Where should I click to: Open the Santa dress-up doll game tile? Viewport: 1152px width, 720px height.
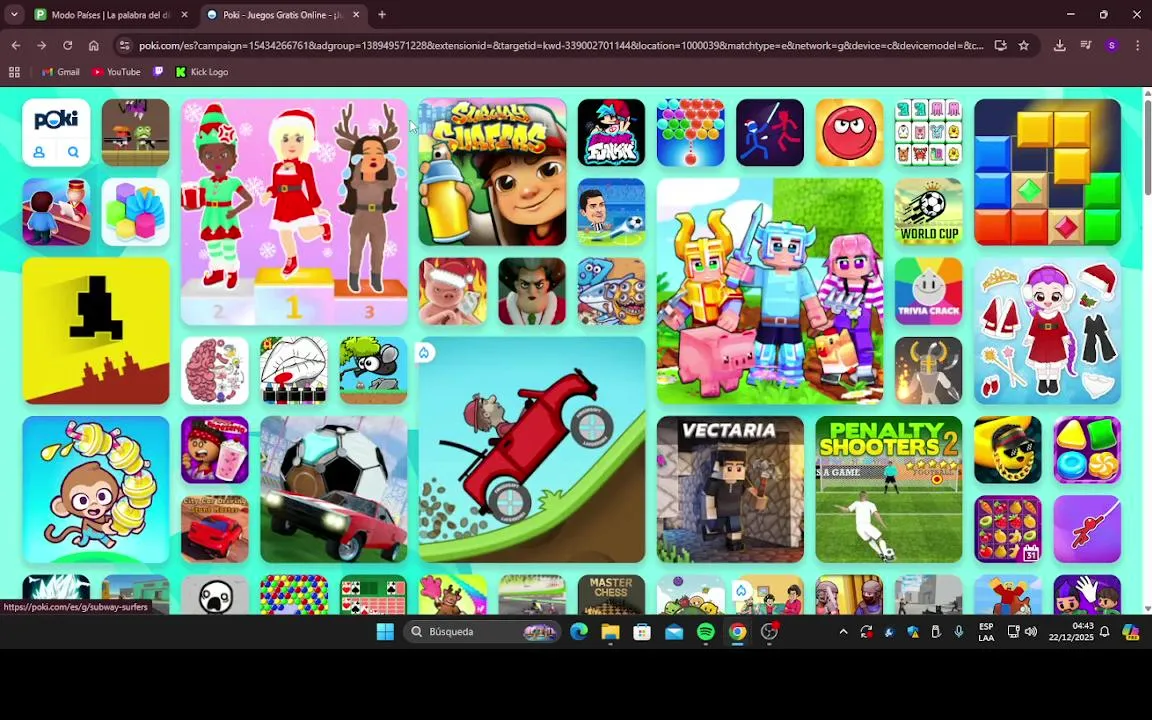1048,331
